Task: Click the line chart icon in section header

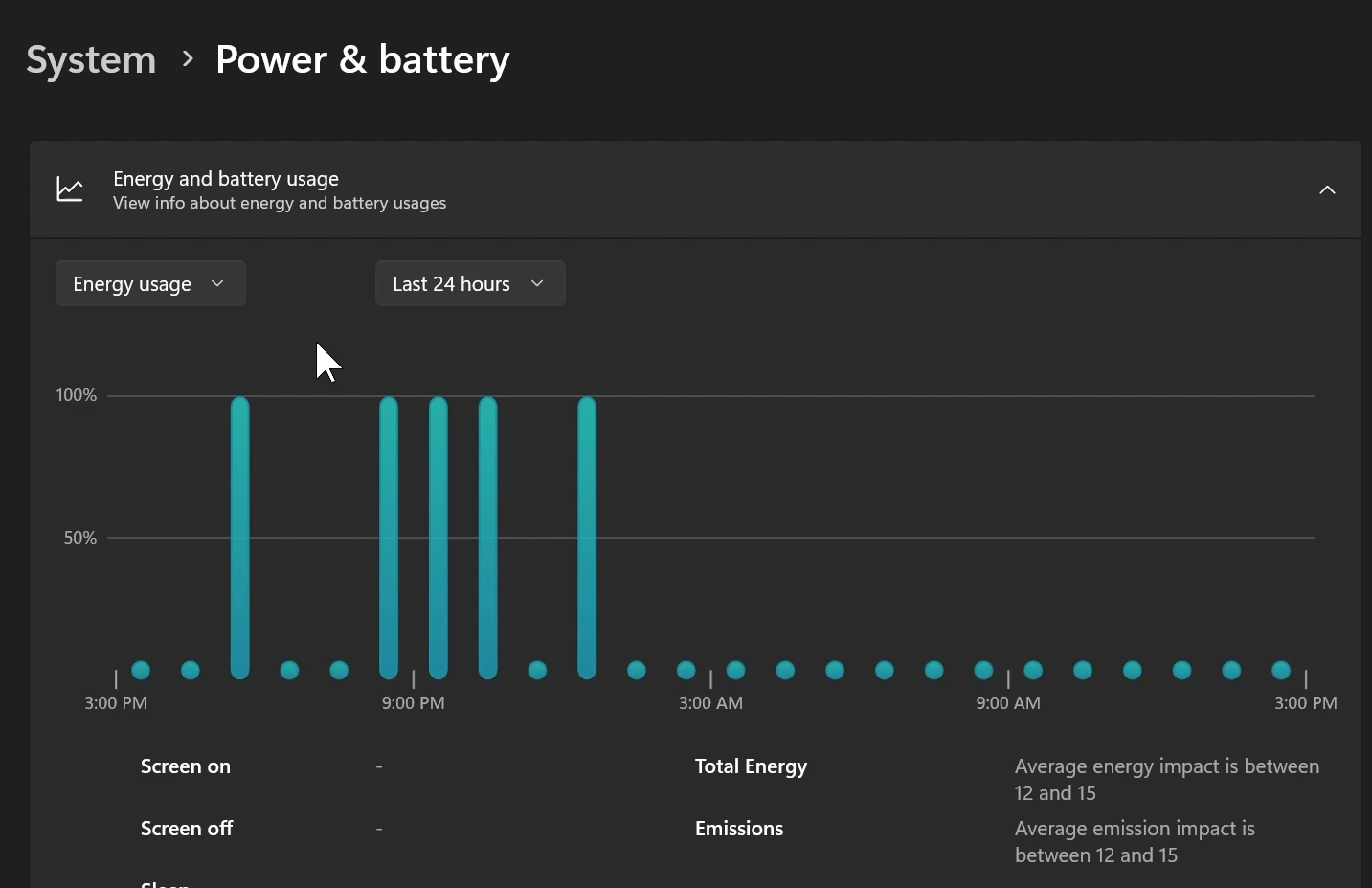Action: [70, 189]
